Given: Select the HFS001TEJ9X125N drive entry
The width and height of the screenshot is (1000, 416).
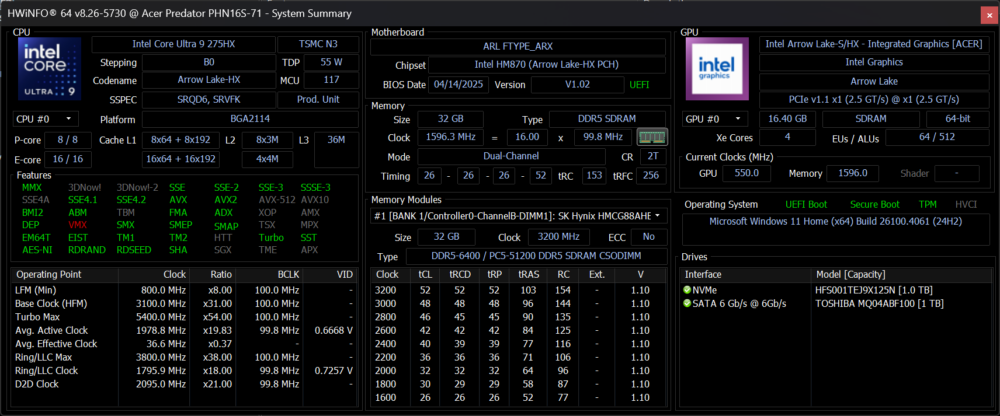Looking at the screenshot, I should 834,290.
